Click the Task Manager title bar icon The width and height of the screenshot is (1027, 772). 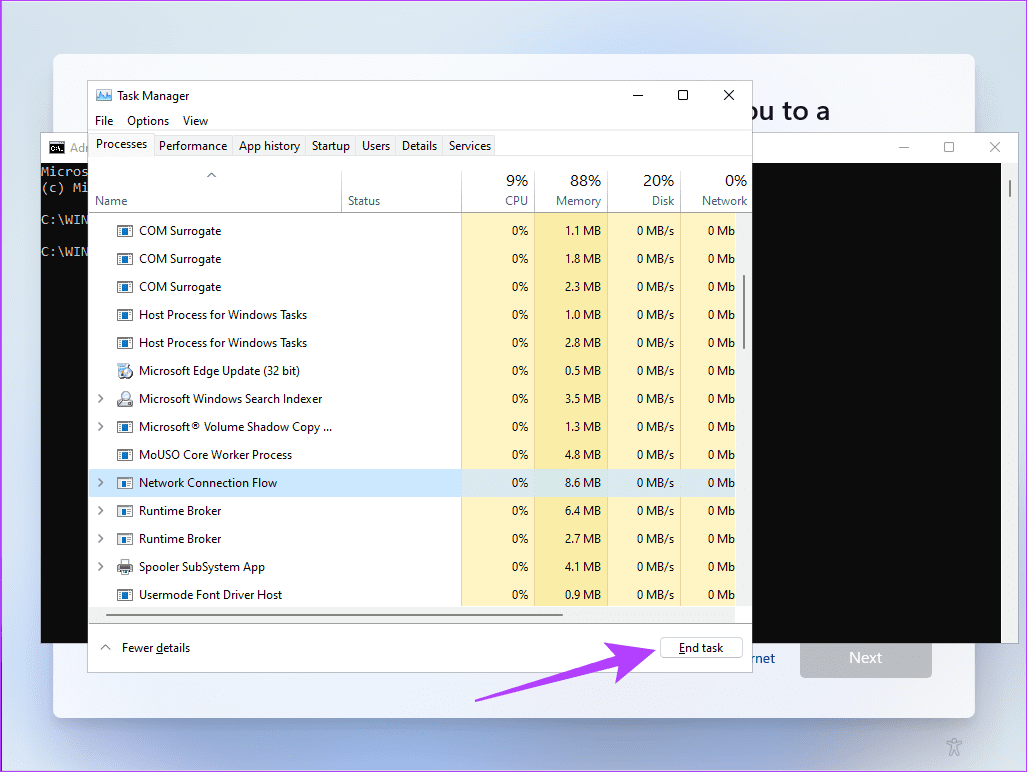tap(104, 96)
